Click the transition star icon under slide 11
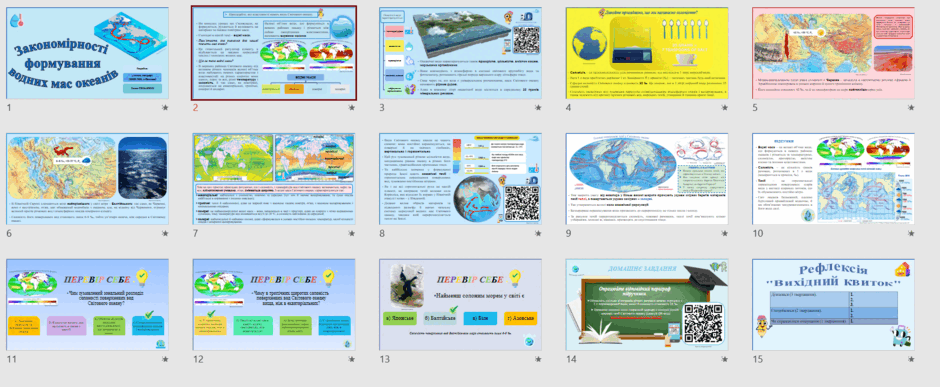This screenshot has width=940, height=387. tap(165, 359)
